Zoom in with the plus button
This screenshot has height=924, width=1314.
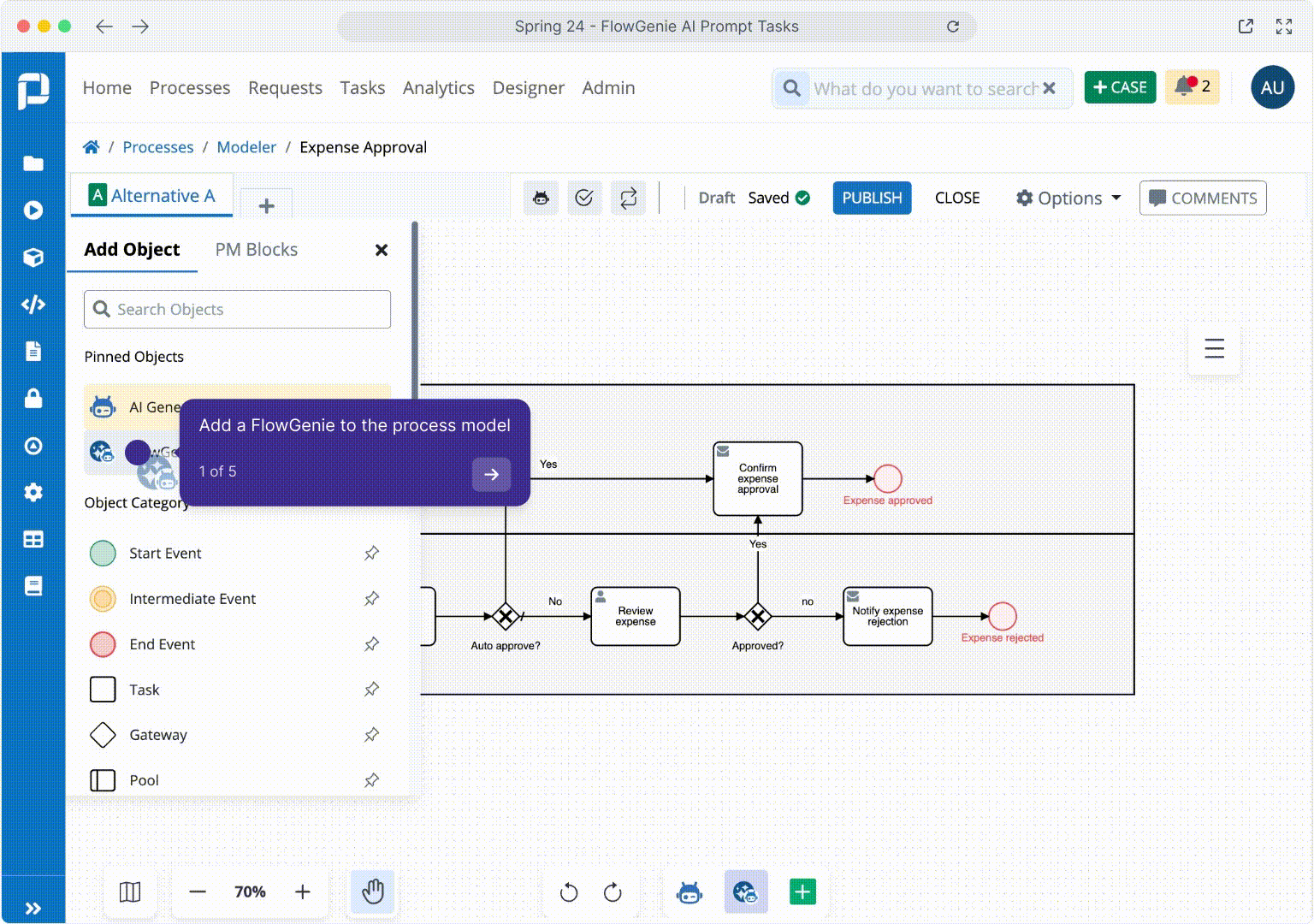303,892
